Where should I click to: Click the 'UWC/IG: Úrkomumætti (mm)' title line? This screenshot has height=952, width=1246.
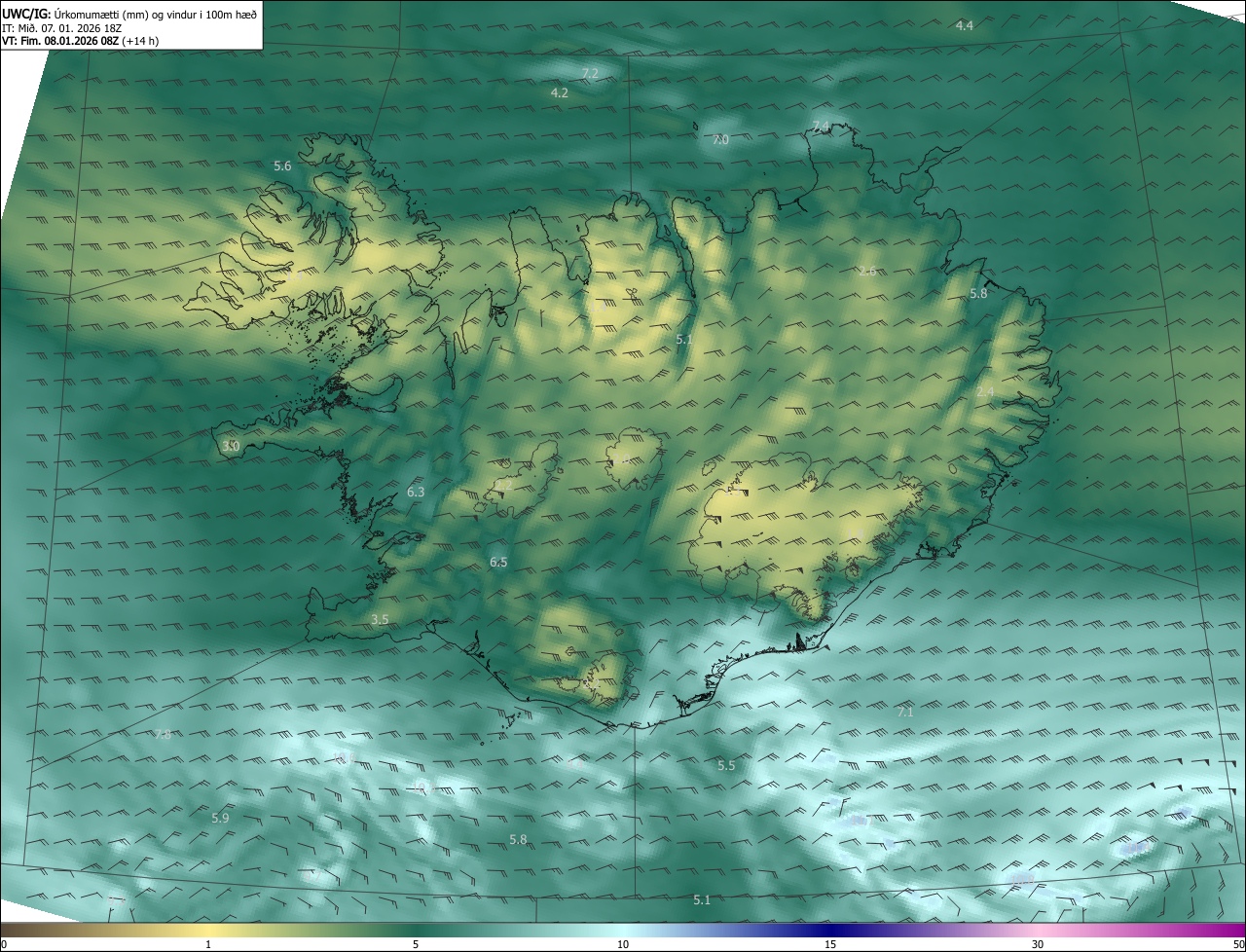[x=129, y=13]
